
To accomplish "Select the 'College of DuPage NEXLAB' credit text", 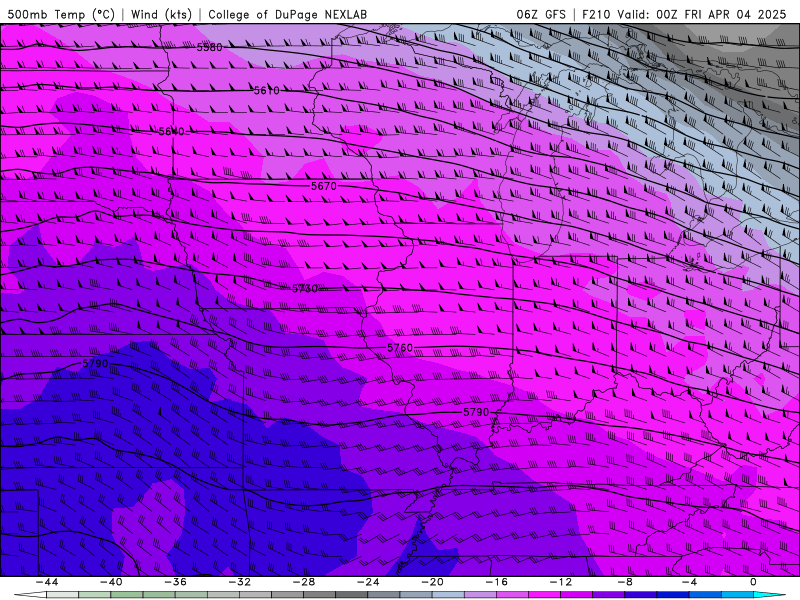I will 287,14.
